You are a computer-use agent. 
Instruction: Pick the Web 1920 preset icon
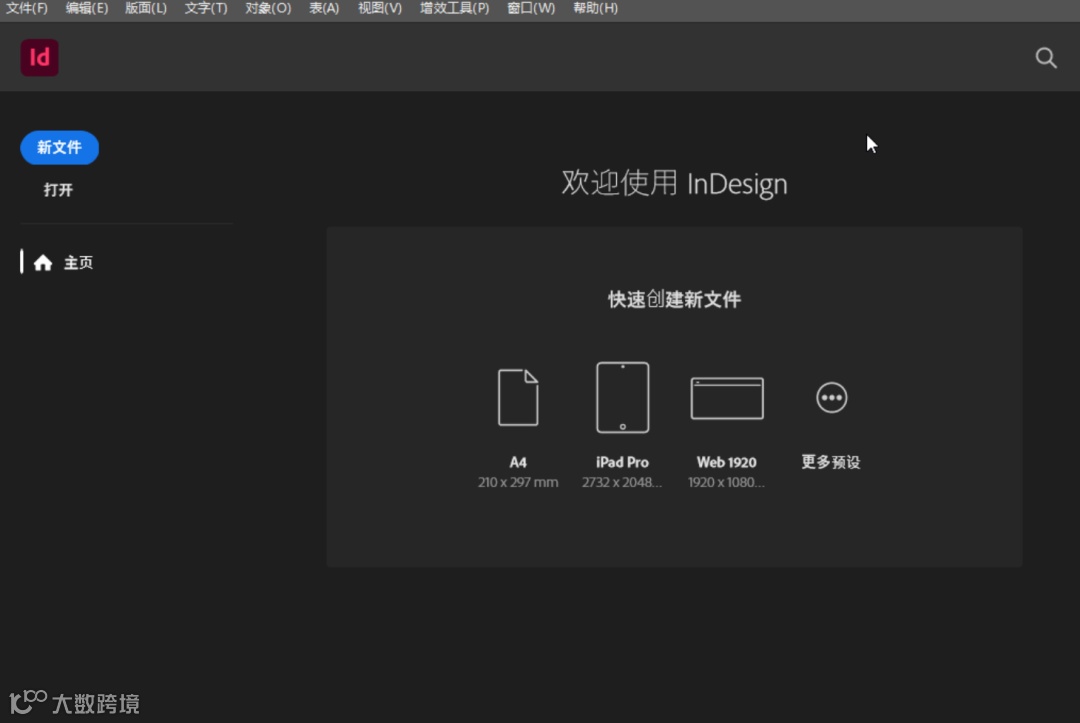(727, 398)
